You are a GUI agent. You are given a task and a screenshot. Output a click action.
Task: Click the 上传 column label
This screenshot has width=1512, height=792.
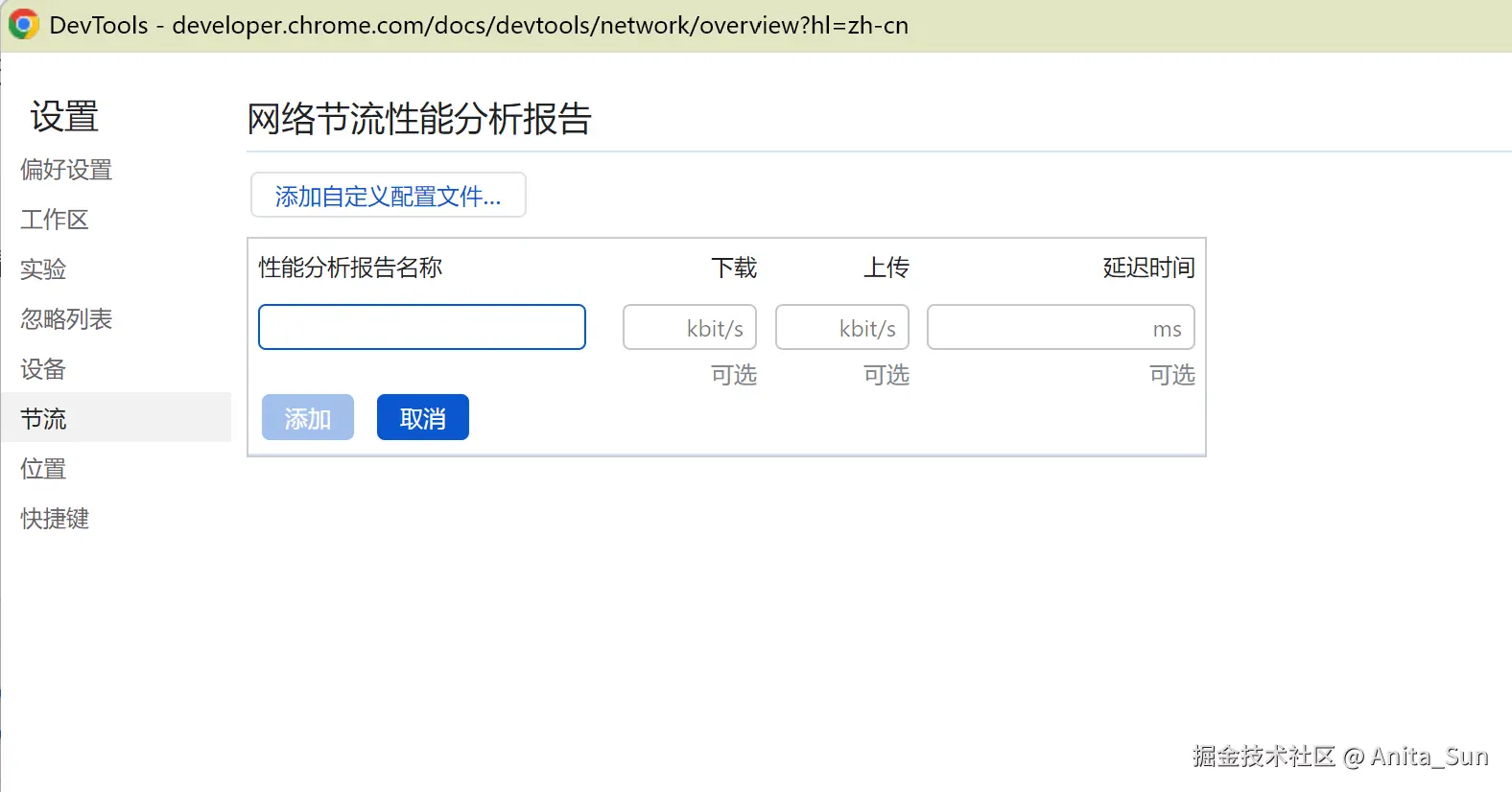(886, 268)
